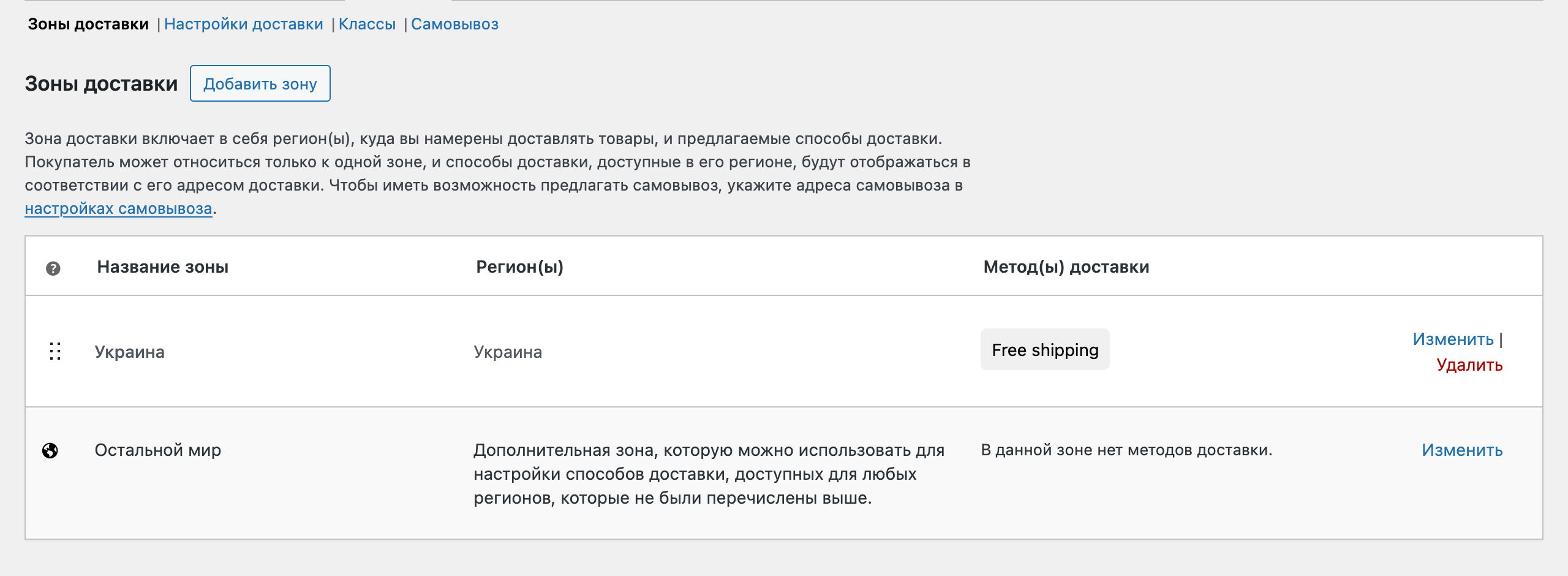Click the help question mark icon
The image size is (1568, 576).
53,268
